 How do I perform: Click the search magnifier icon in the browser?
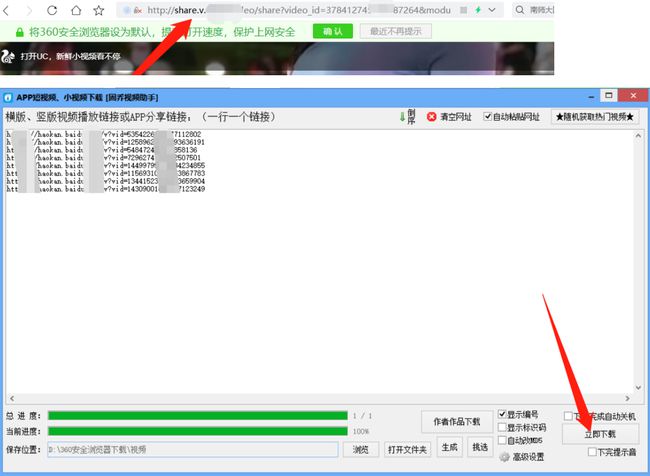[520, 10]
